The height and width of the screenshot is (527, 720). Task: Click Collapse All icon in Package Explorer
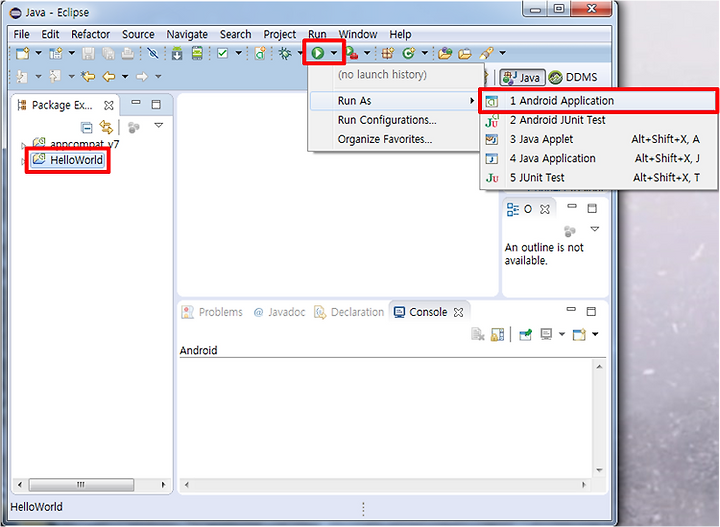tap(86, 127)
